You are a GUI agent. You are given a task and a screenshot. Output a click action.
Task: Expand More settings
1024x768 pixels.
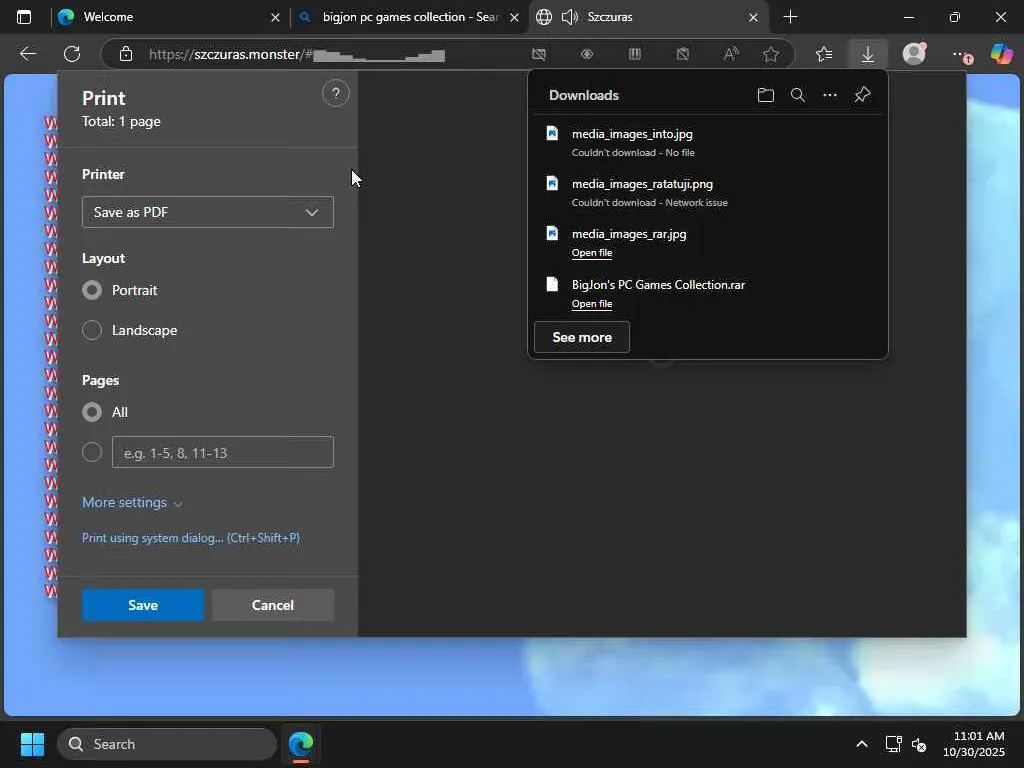coord(132,502)
